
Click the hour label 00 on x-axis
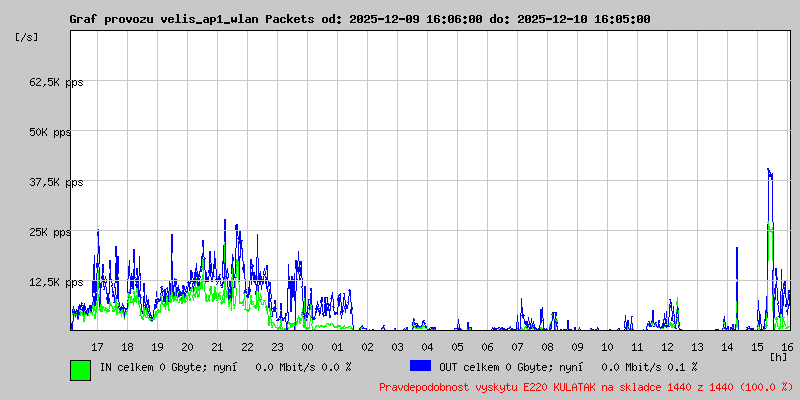(307, 347)
